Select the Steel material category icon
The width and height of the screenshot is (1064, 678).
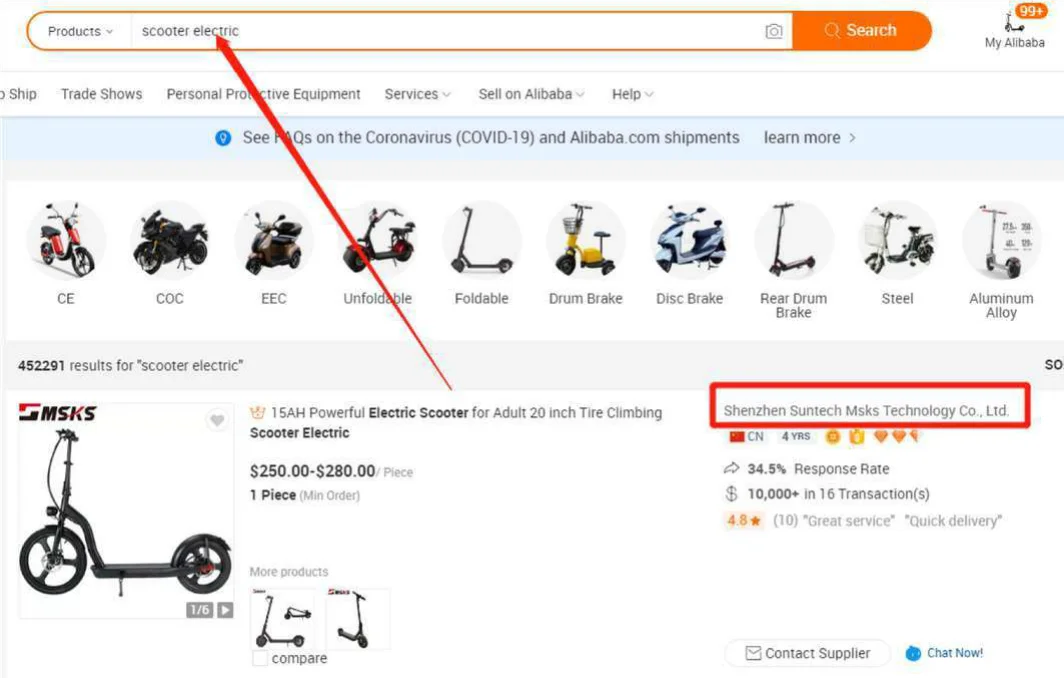[x=897, y=241]
